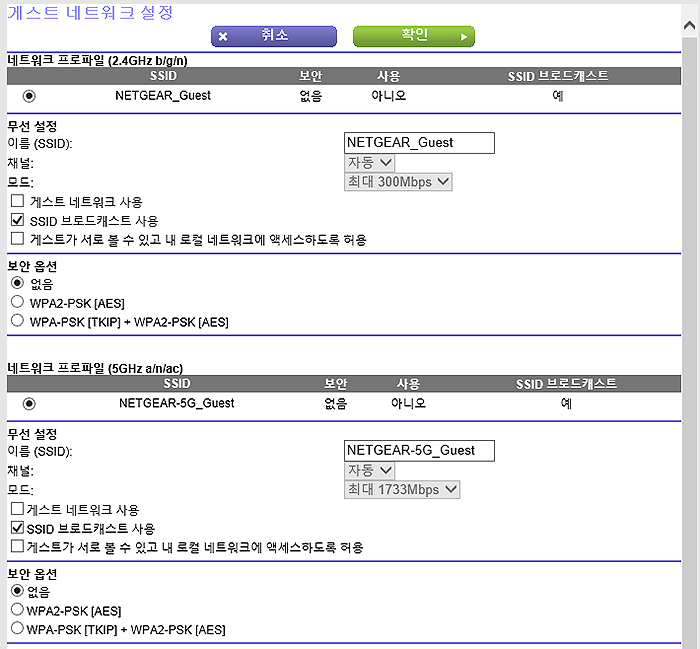Click the green 확인 confirm button

point(414,36)
